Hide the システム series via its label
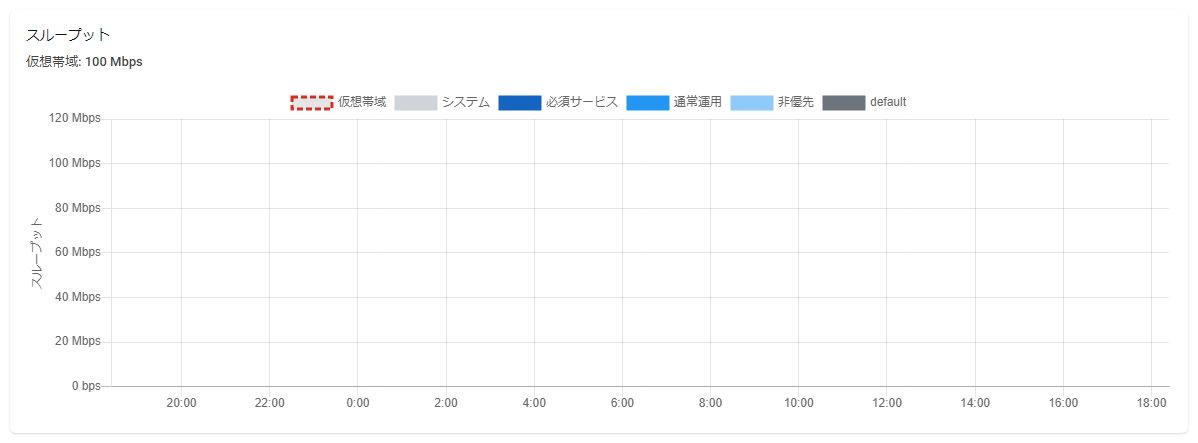Image resolution: width=1198 pixels, height=443 pixels. 466,102
